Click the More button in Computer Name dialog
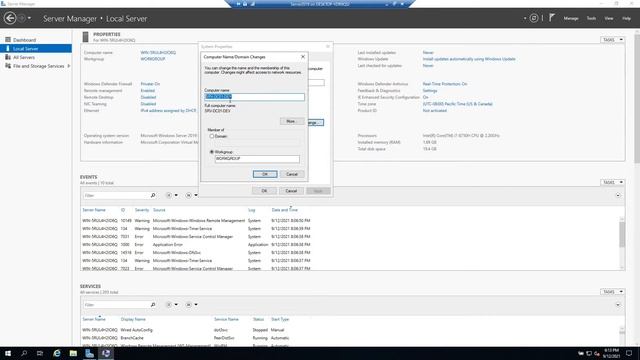 pyautogui.click(x=291, y=121)
